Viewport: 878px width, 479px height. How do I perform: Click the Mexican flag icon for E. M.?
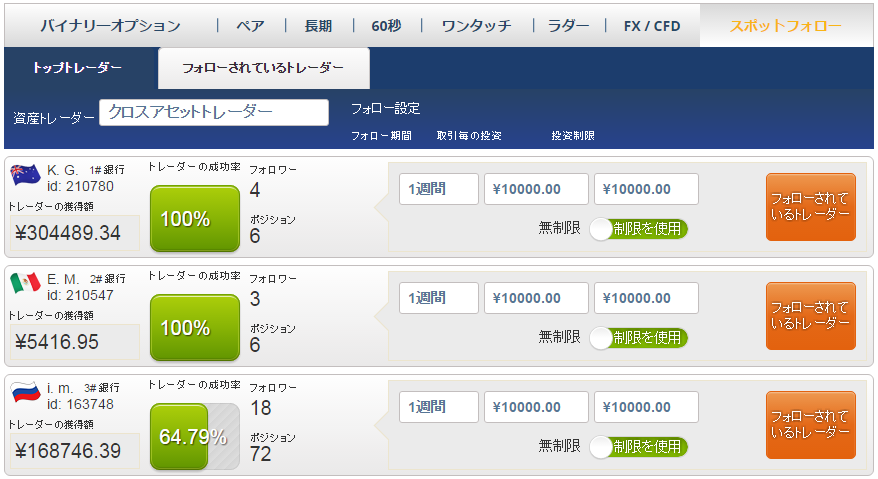25,283
